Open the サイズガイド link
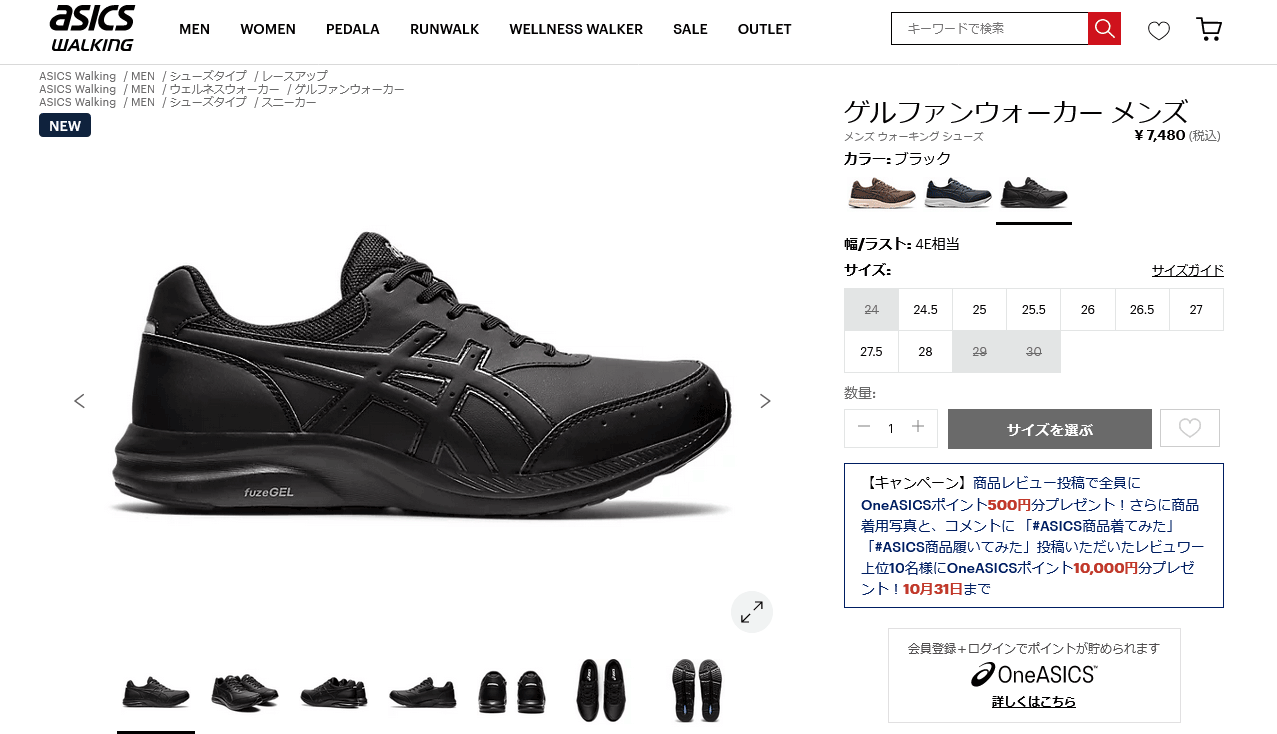The image size is (1277, 734). [x=1187, y=270]
